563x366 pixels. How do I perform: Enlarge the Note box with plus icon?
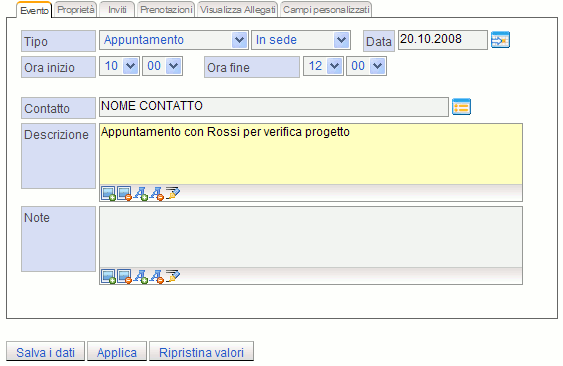coord(108,277)
